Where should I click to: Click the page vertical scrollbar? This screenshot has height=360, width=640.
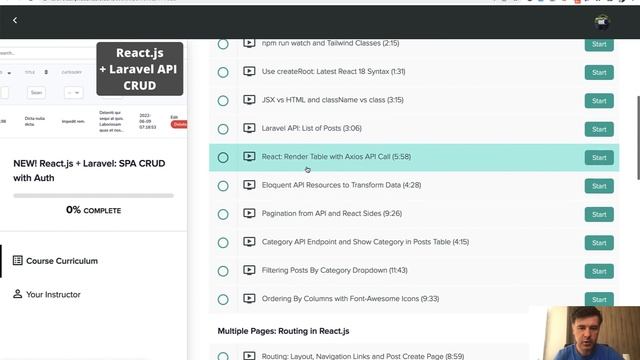point(638,138)
